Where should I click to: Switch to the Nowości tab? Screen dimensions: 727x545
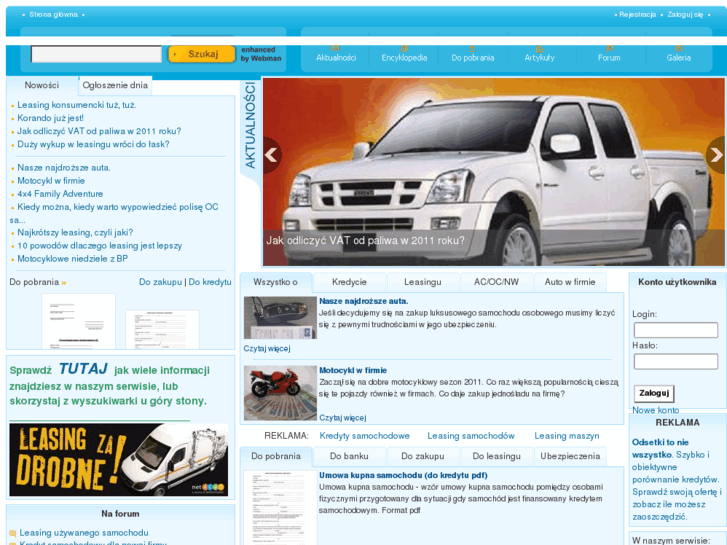click(x=42, y=85)
